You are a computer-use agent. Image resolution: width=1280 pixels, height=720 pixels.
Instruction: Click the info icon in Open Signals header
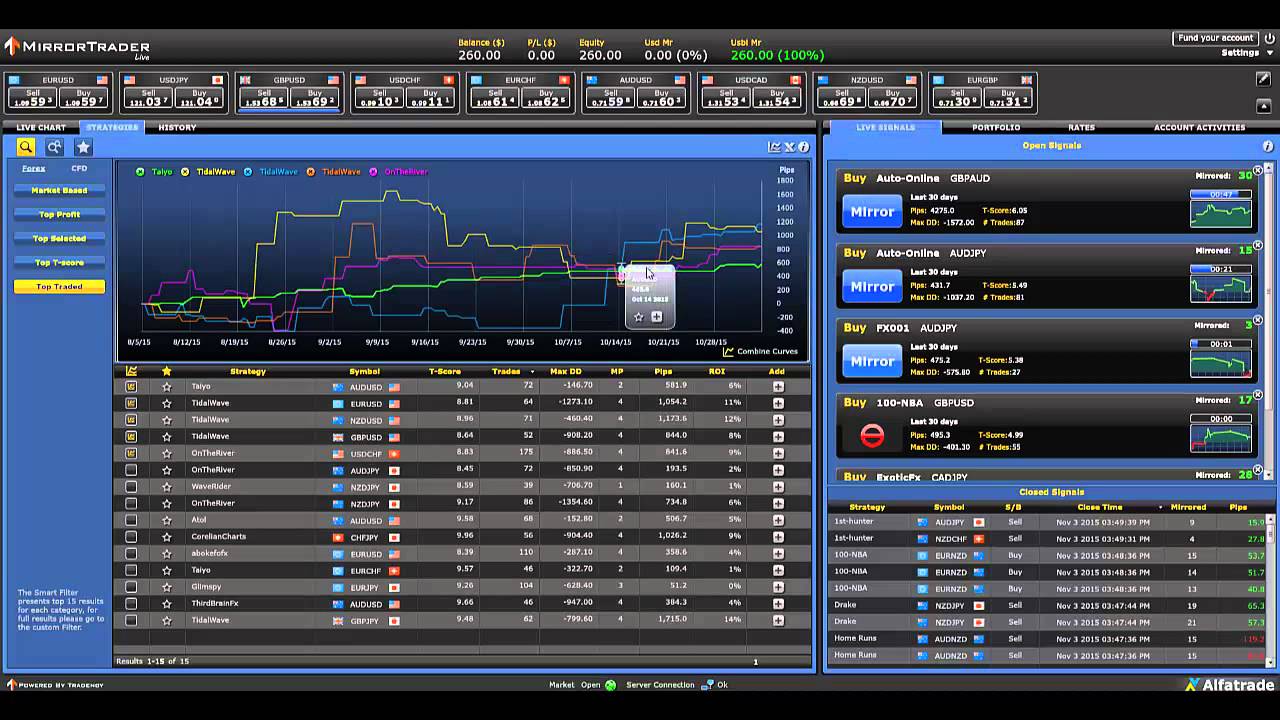click(1268, 146)
